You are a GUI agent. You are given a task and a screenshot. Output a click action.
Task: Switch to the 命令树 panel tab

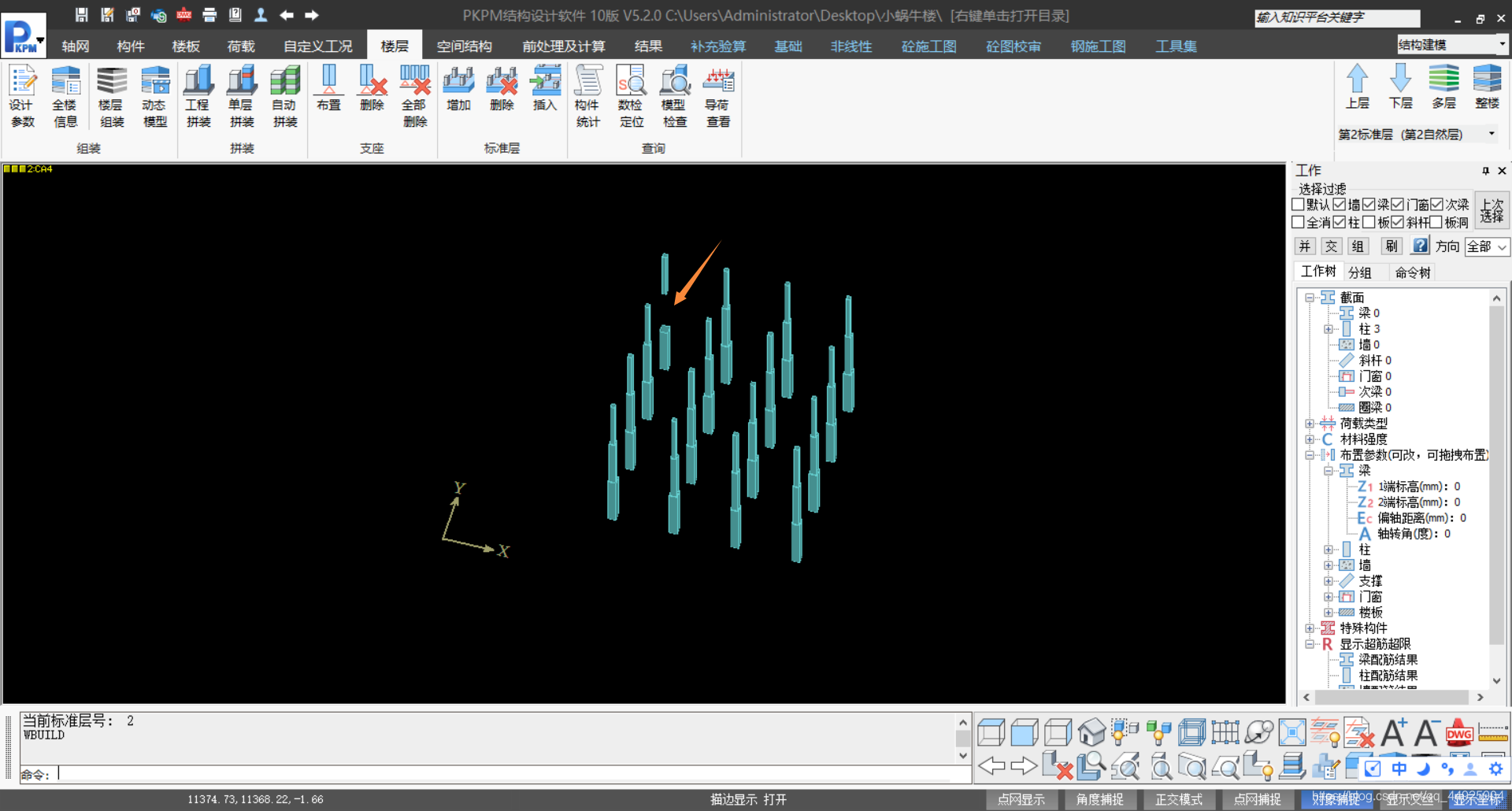coord(1413,272)
